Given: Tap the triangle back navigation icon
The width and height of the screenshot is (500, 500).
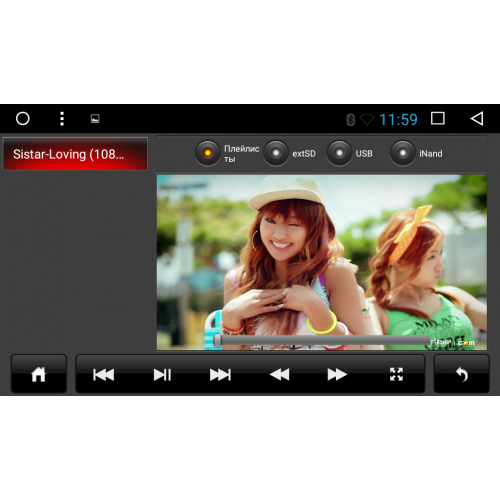Looking at the screenshot, I should tap(477, 118).
